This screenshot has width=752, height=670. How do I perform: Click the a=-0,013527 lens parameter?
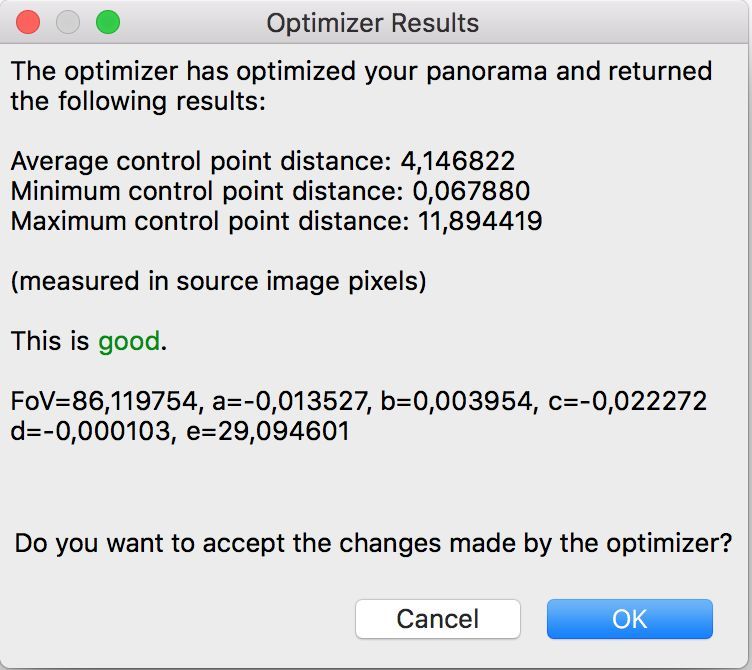pyautogui.click(x=292, y=401)
